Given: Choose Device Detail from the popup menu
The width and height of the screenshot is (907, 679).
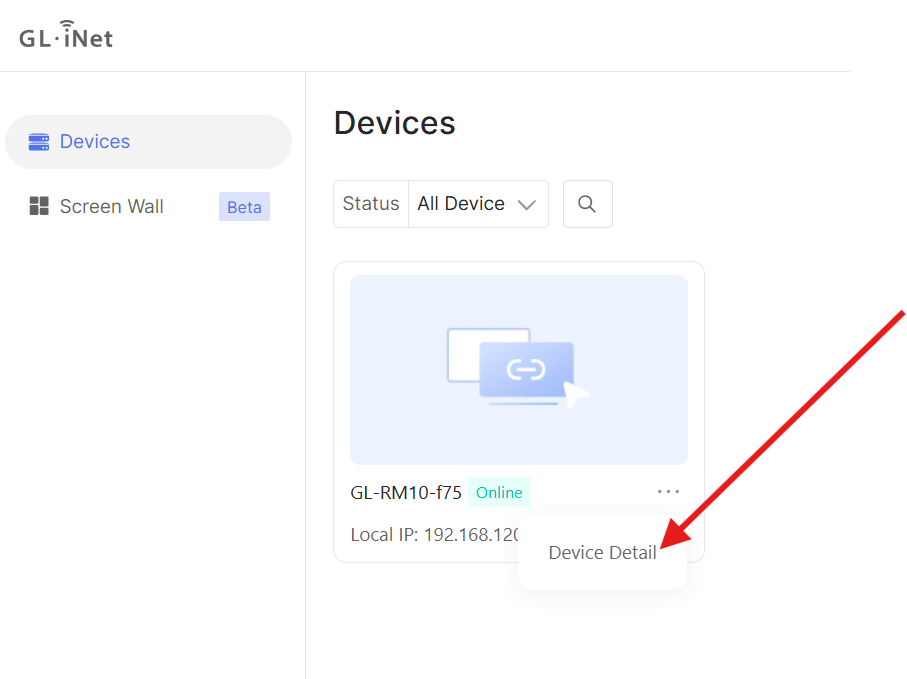Looking at the screenshot, I should pyautogui.click(x=602, y=553).
